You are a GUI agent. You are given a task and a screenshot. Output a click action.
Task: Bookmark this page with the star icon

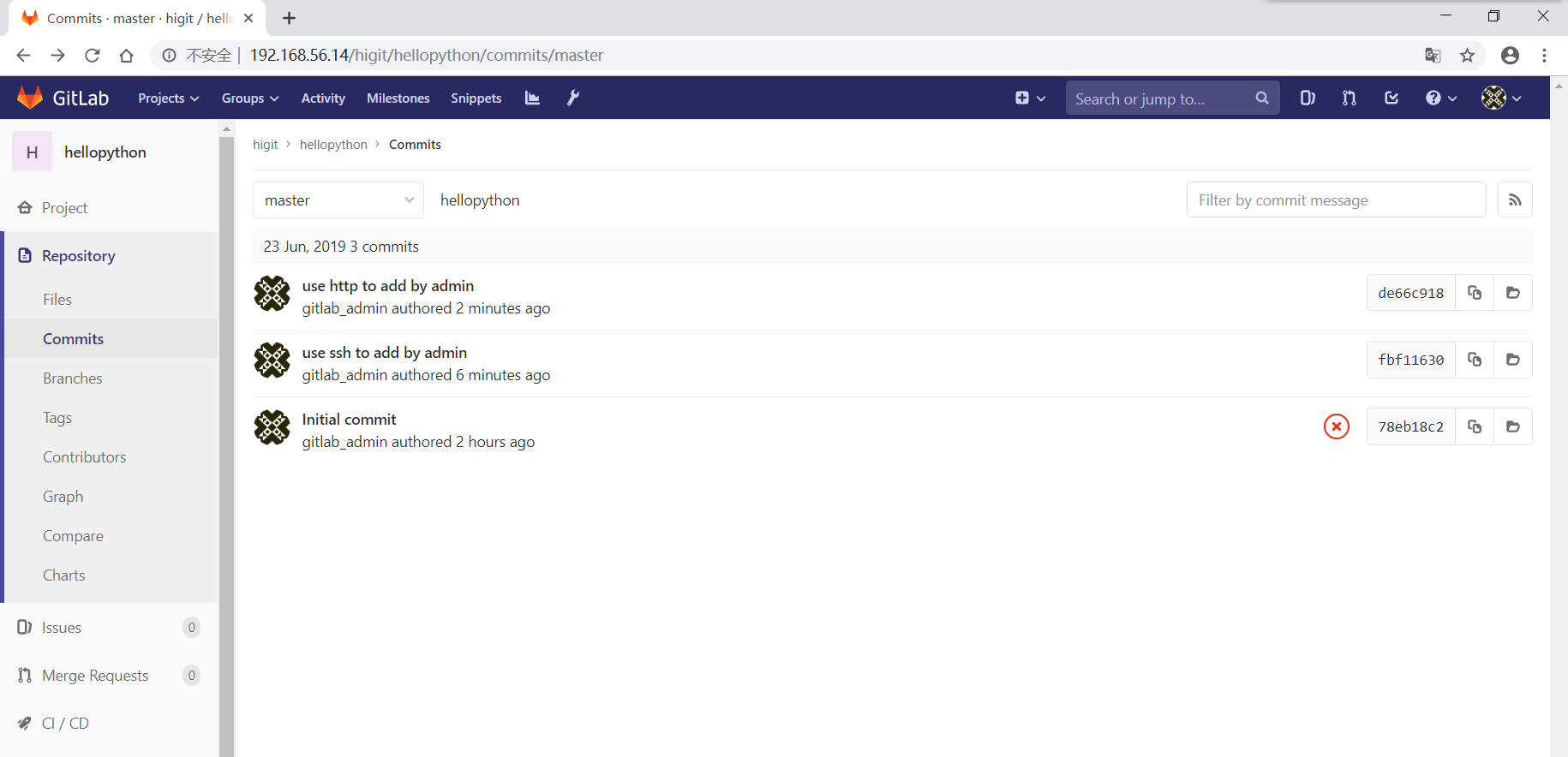coord(1467,56)
